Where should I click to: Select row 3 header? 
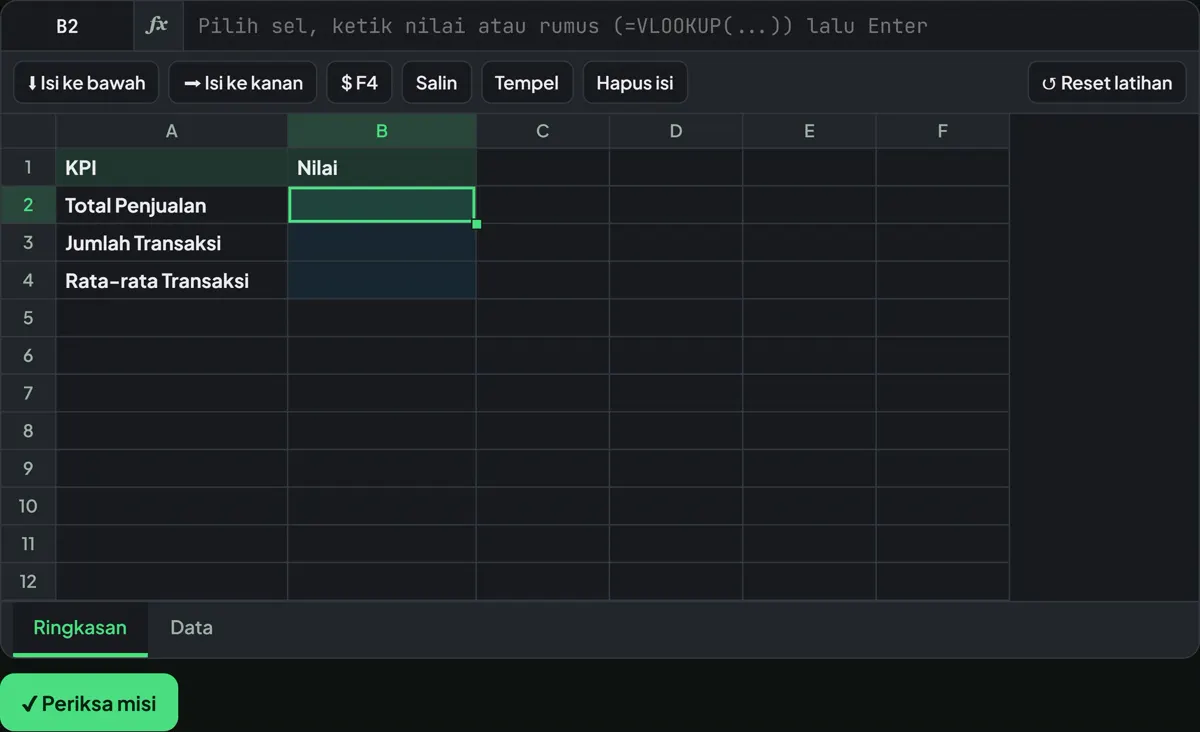[28, 243]
